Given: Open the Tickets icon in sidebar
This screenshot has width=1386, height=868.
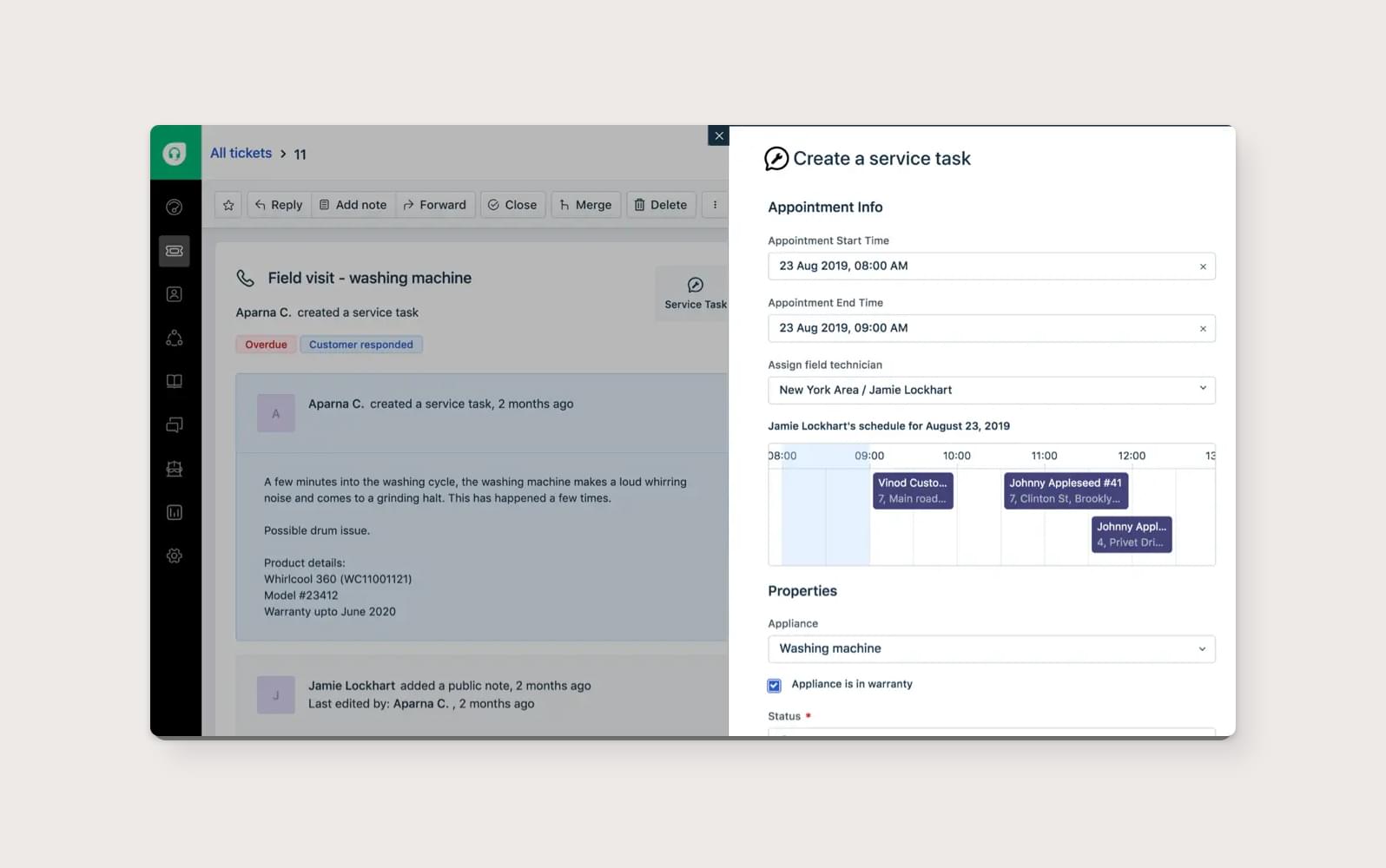Looking at the screenshot, I should point(175,251).
